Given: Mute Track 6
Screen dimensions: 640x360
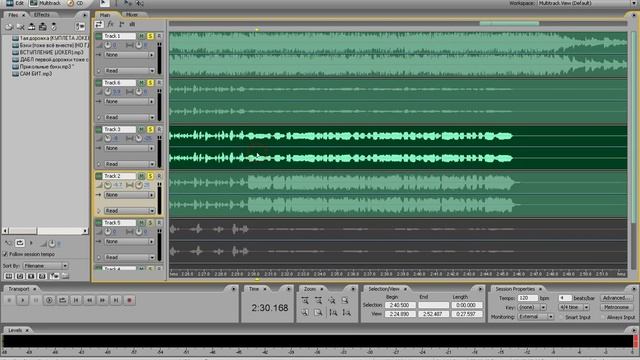Looking at the screenshot, I should click(x=141, y=83).
